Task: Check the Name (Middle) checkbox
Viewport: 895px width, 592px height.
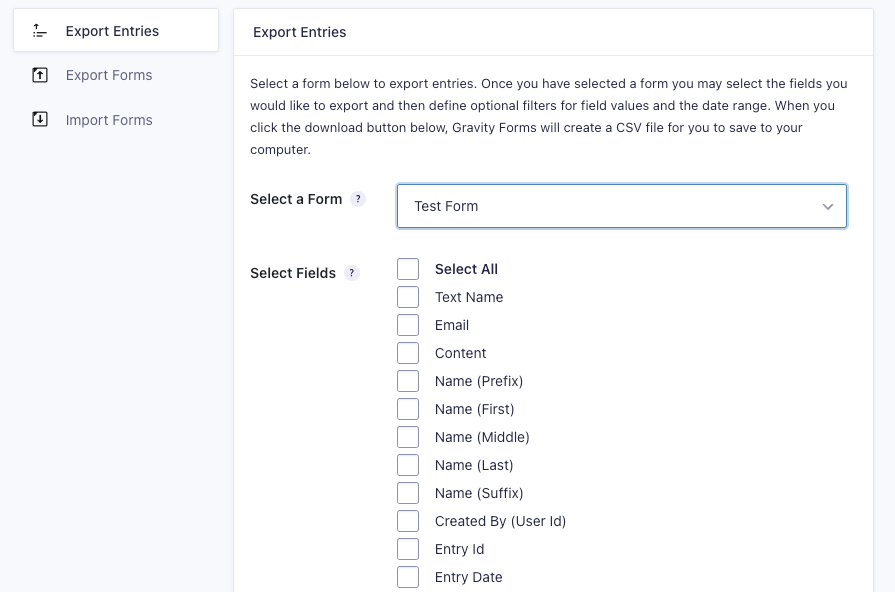Action: tap(408, 436)
